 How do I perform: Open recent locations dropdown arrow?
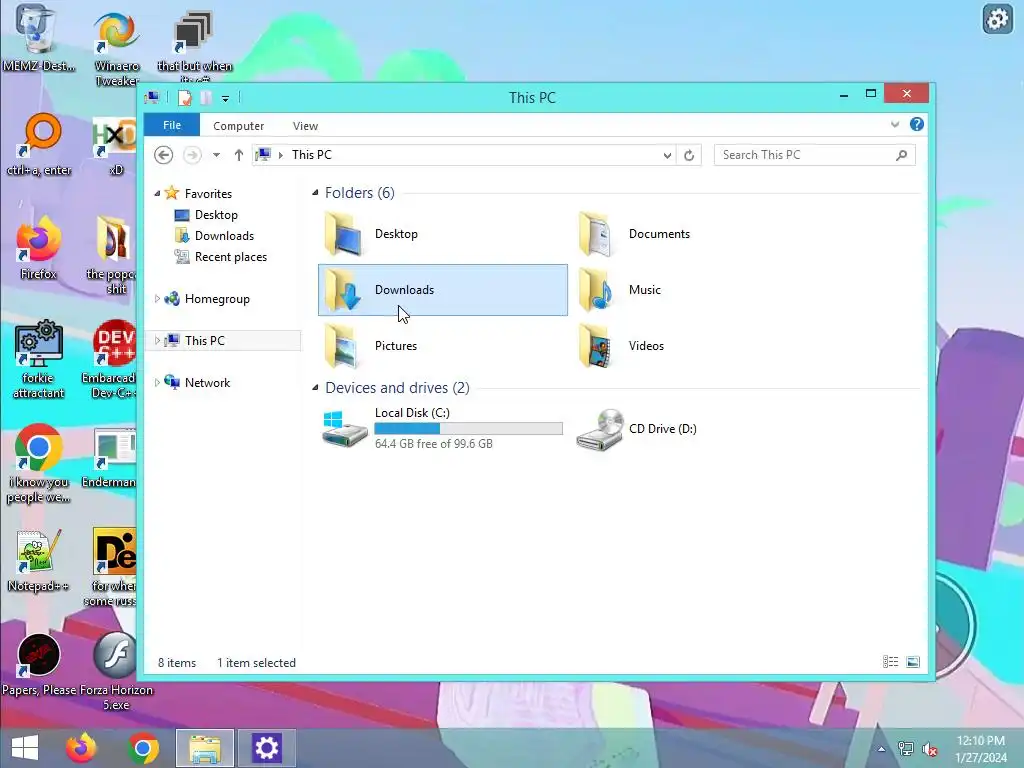216,155
